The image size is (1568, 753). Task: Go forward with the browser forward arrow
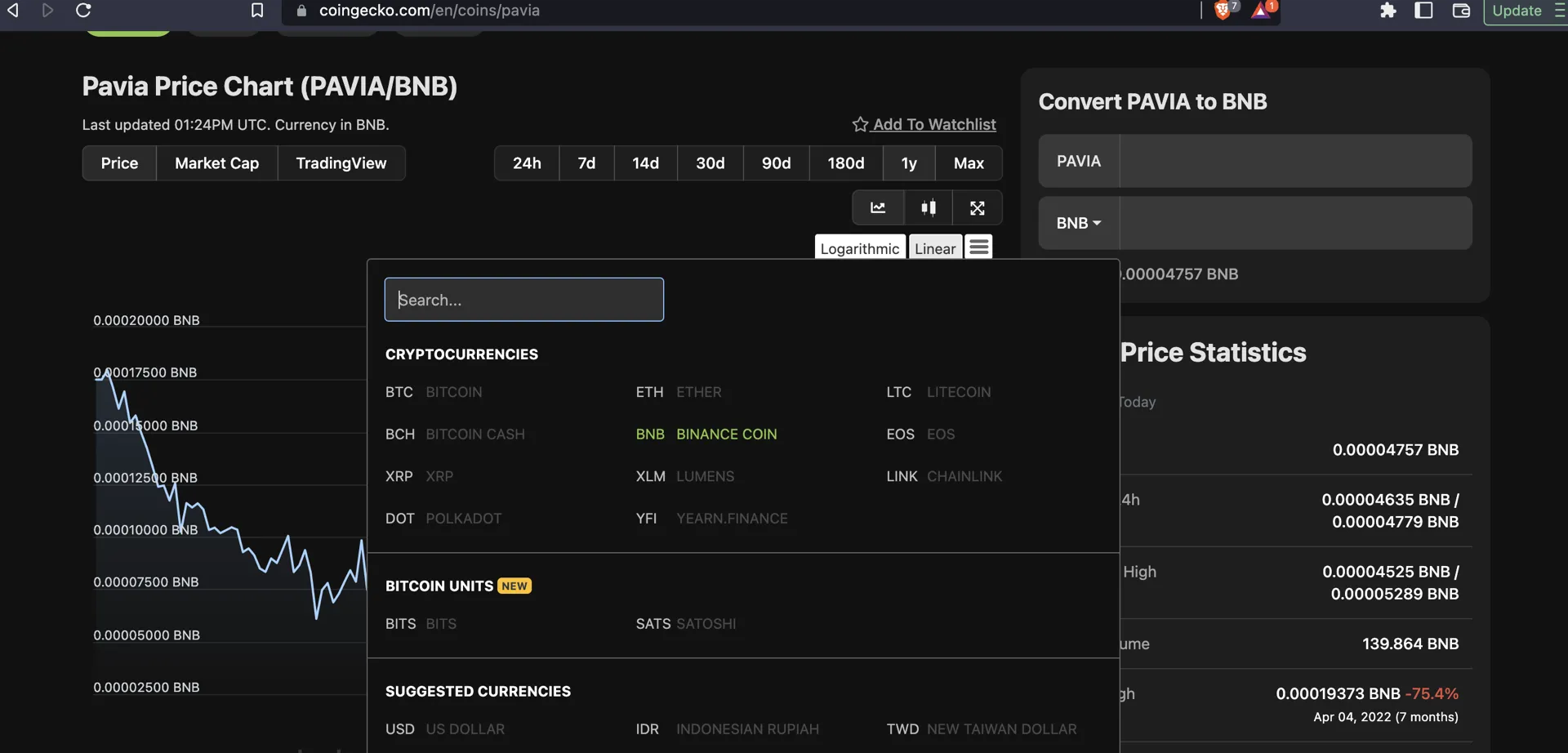47,10
